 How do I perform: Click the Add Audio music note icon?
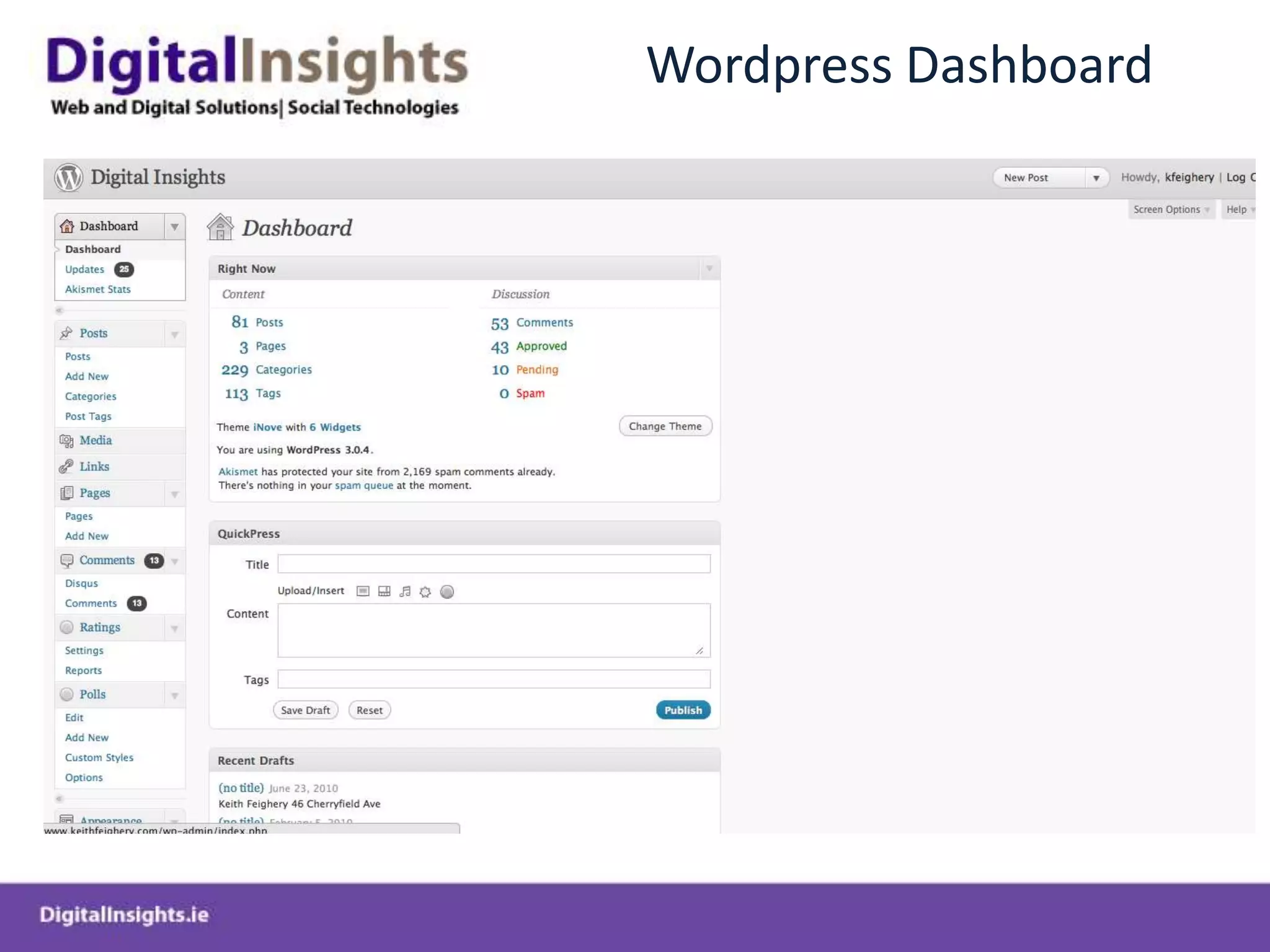[405, 591]
